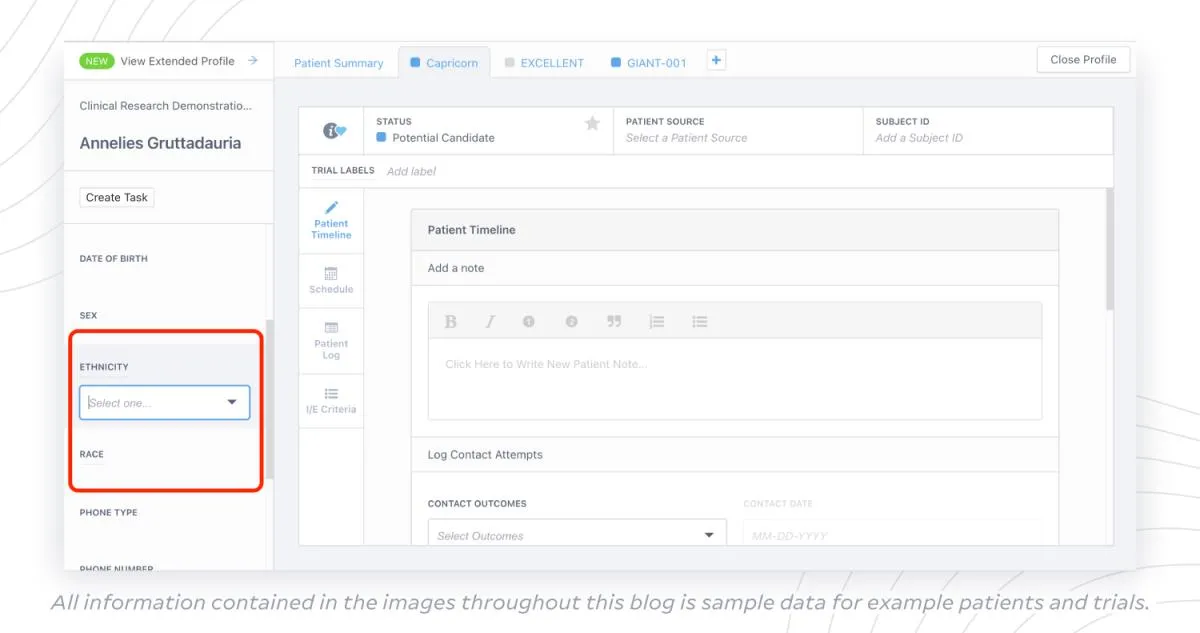The width and height of the screenshot is (1200, 633).
Task: Create a bulleted list in the note
Action: click(699, 321)
